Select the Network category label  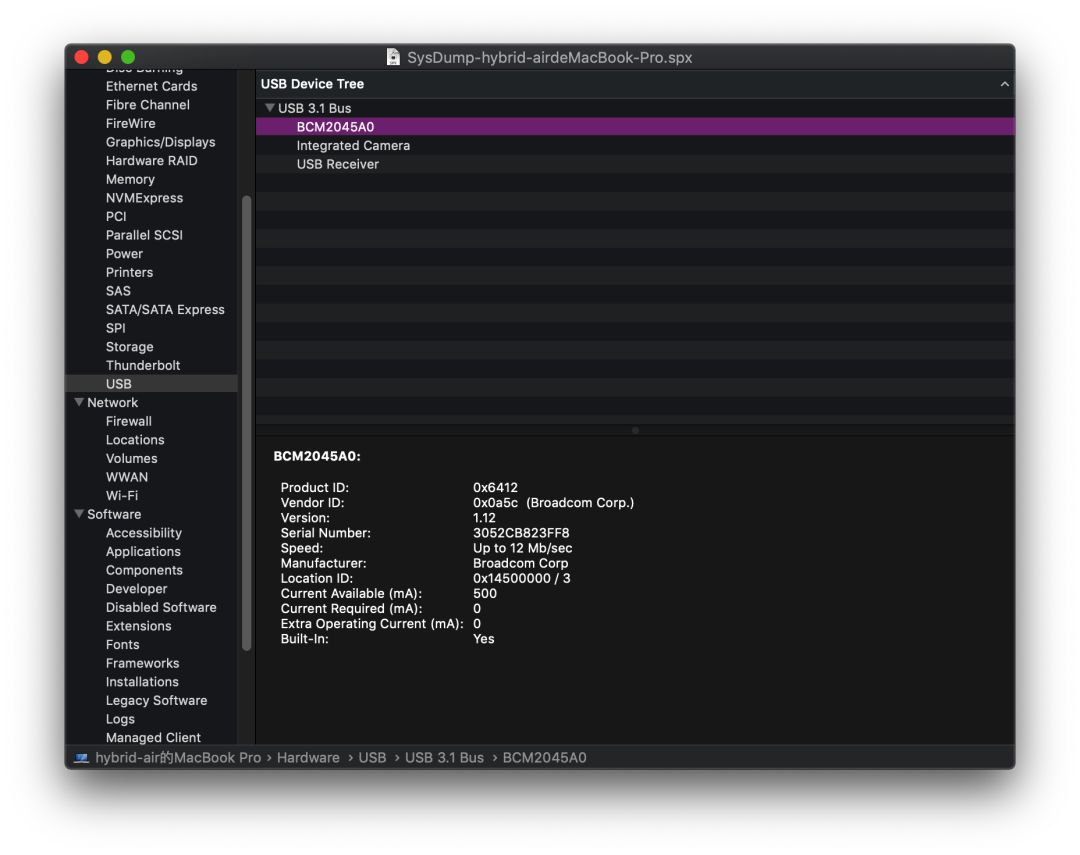112,402
